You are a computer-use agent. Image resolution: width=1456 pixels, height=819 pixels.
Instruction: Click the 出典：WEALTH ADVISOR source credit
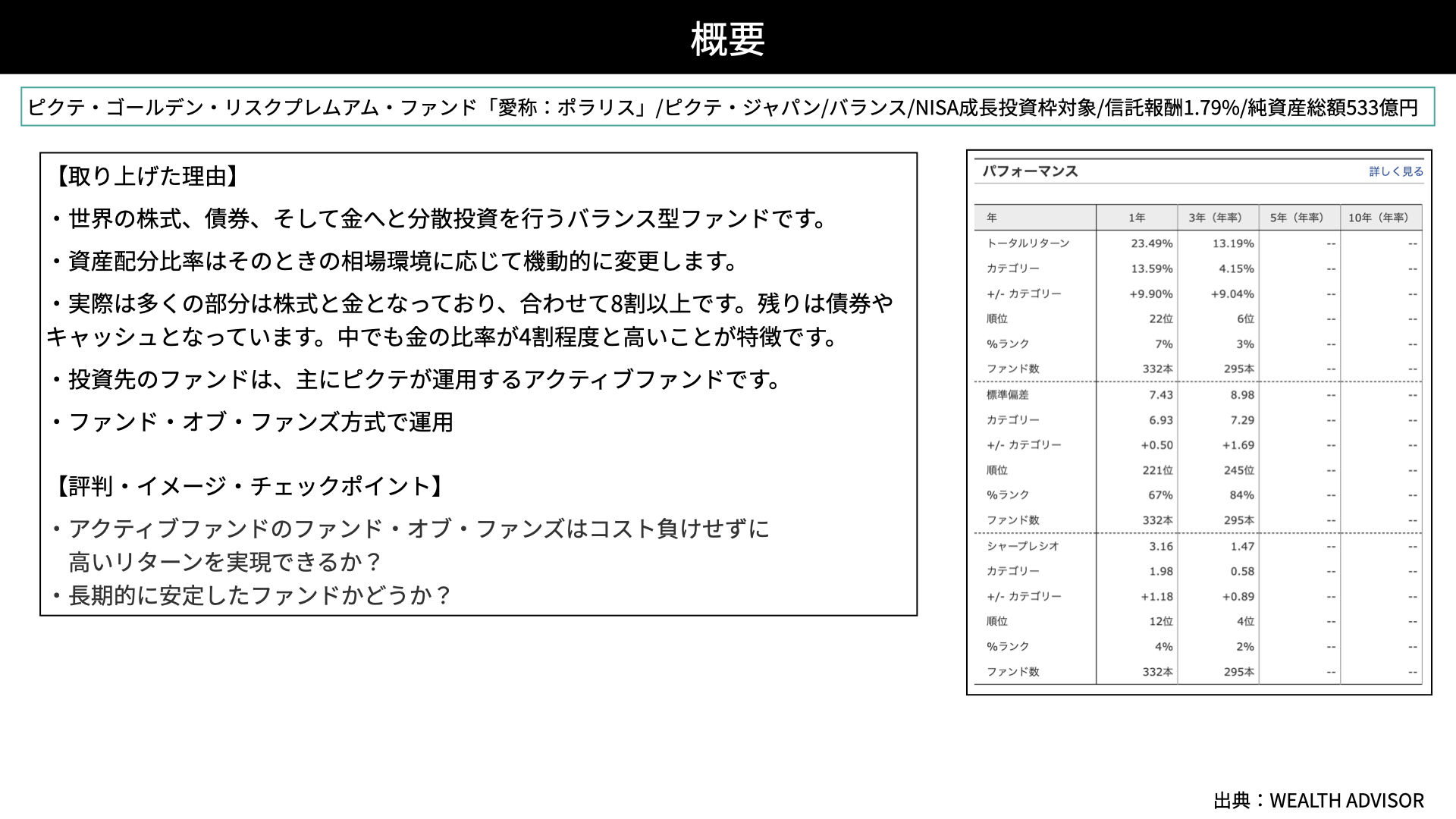pos(1319,801)
